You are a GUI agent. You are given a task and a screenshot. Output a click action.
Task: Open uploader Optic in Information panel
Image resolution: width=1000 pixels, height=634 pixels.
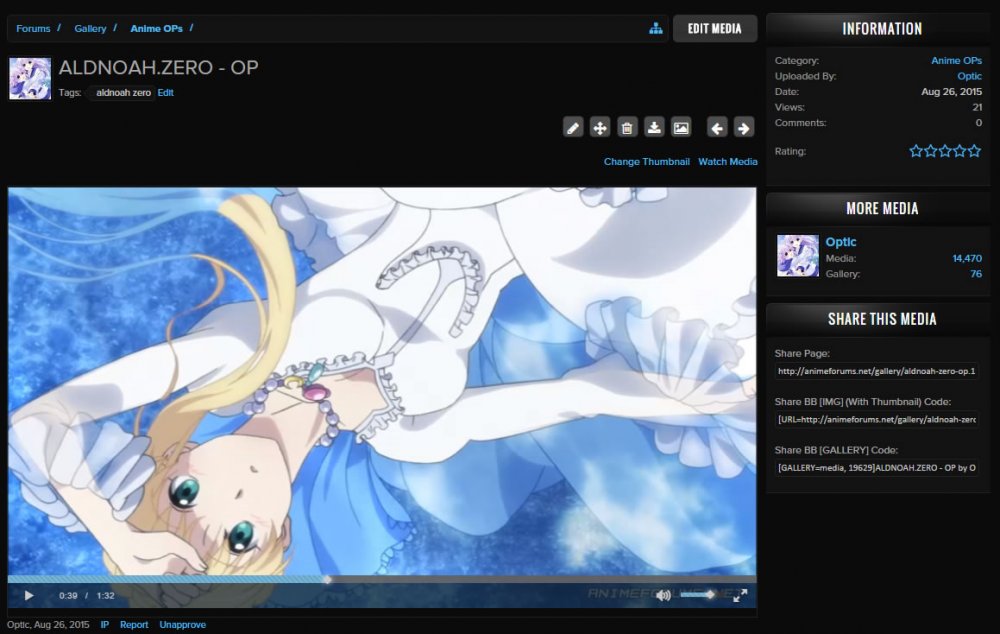[969, 76]
